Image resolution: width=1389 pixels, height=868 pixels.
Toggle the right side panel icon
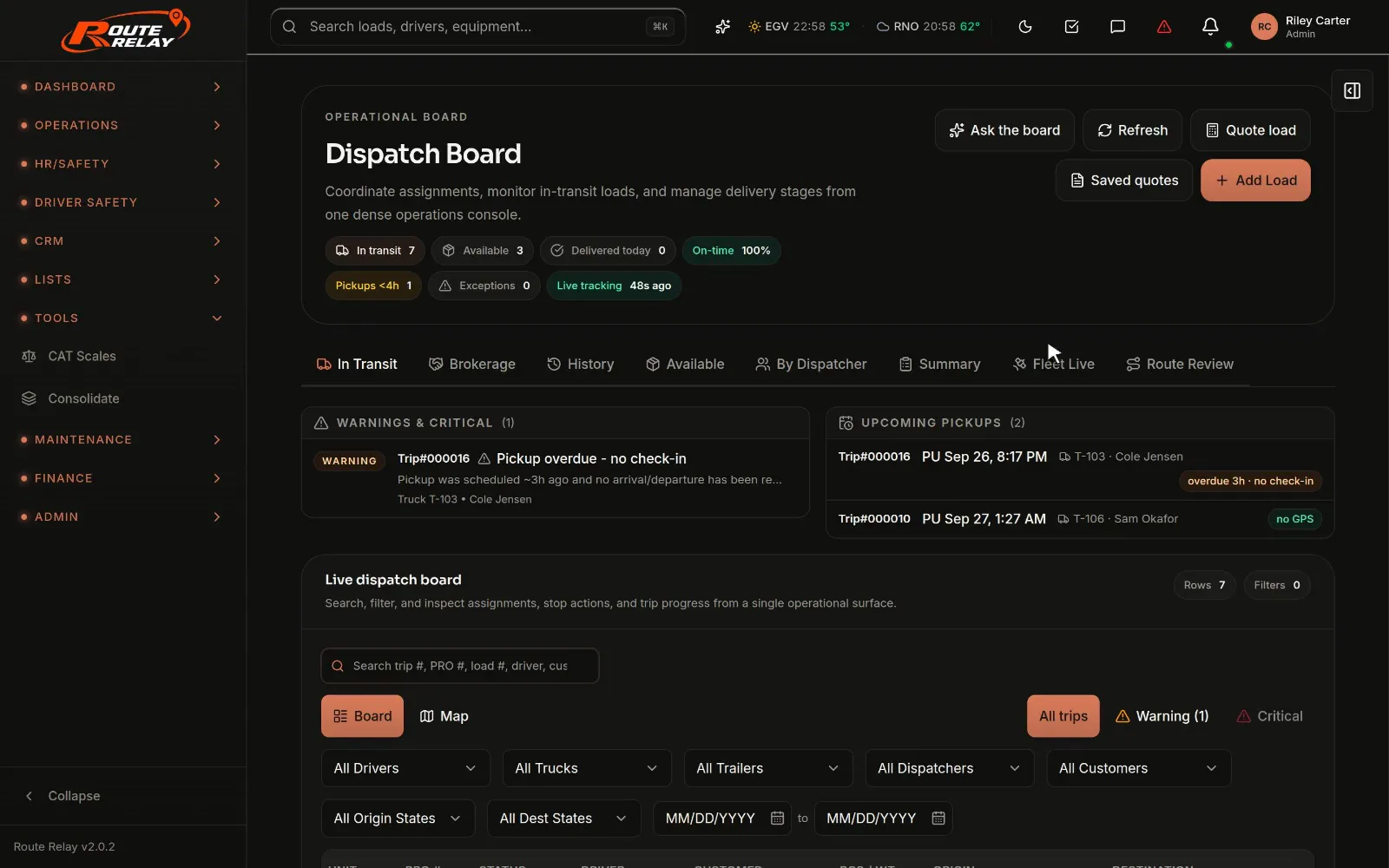tap(1353, 91)
